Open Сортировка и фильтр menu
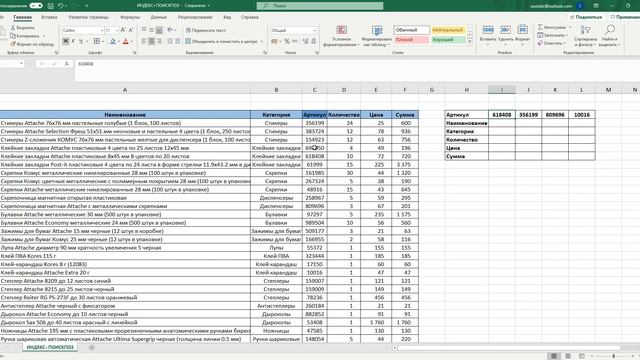The image size is (640, 360). click(x=585, y=36)
